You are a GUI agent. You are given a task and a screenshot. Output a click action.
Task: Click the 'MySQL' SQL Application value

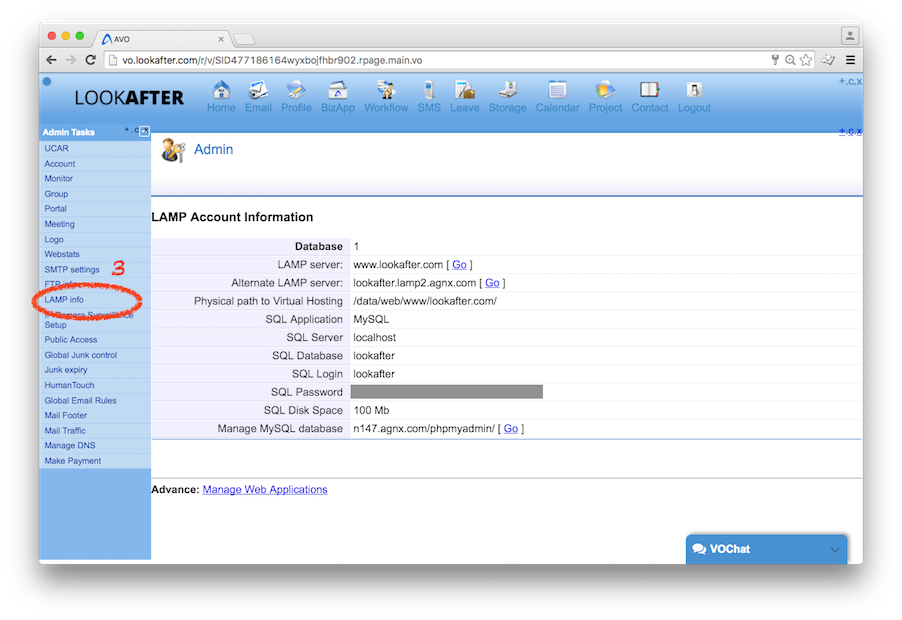(x=371, y=319)
